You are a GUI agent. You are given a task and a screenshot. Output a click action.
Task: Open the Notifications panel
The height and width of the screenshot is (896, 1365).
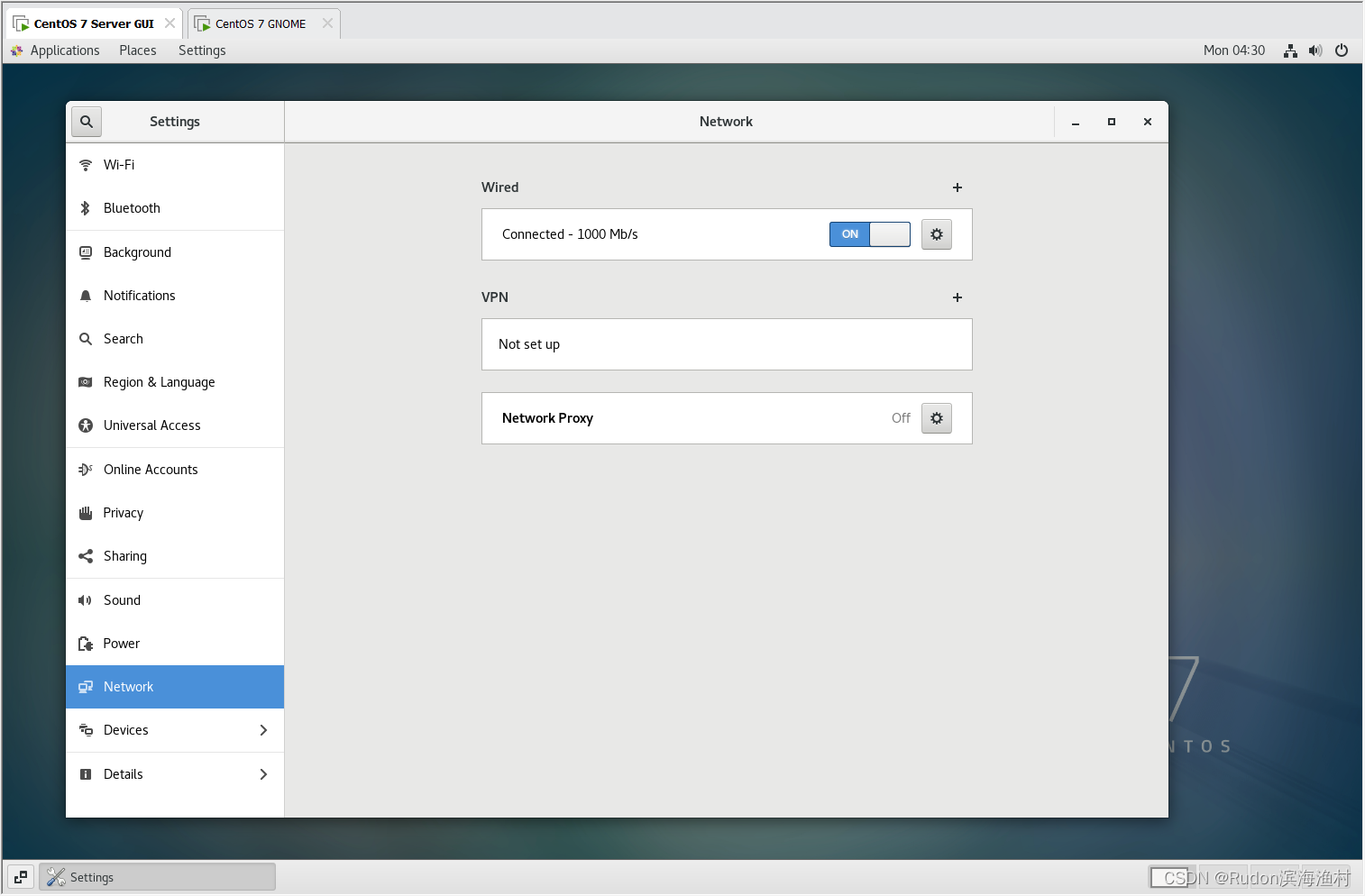(x=140, y=295)
